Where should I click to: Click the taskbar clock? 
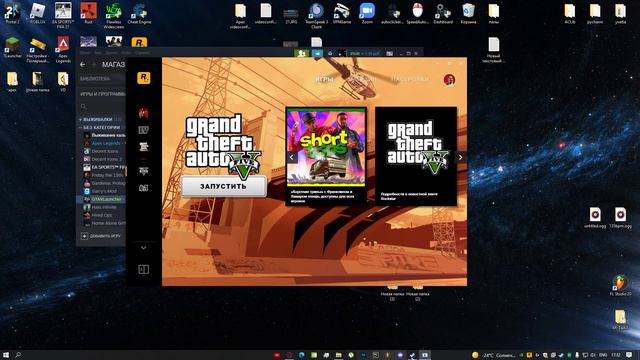click(616, 355)
